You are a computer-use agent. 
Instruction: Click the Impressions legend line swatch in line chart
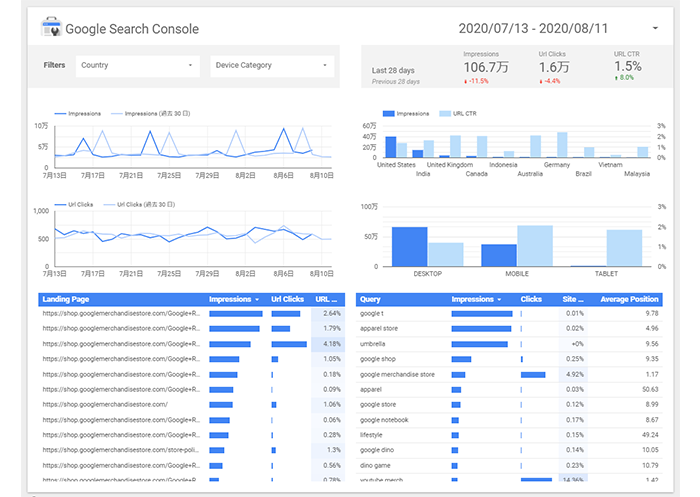[60, 114]
